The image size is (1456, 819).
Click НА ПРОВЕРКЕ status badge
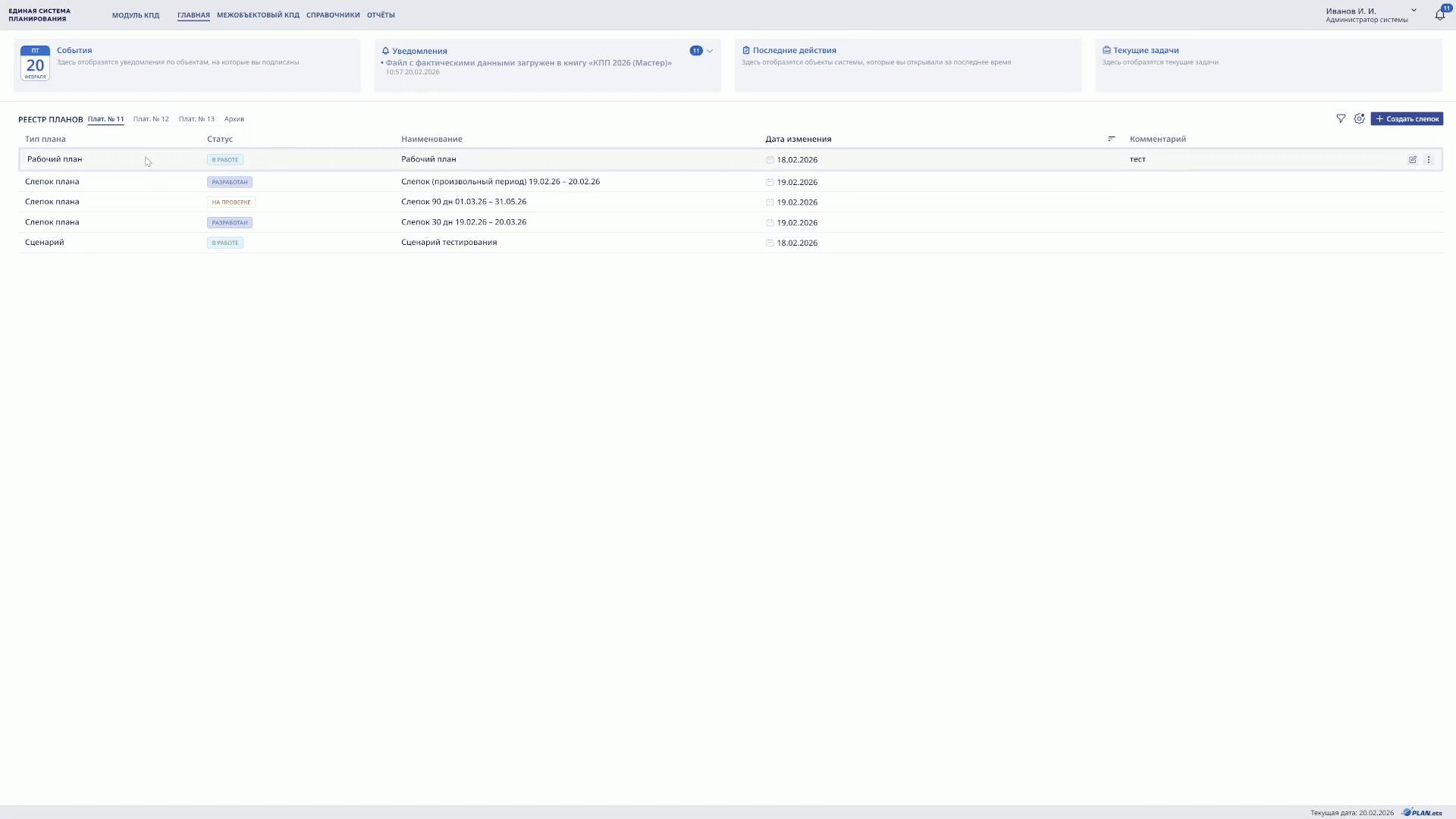[231, 202]
